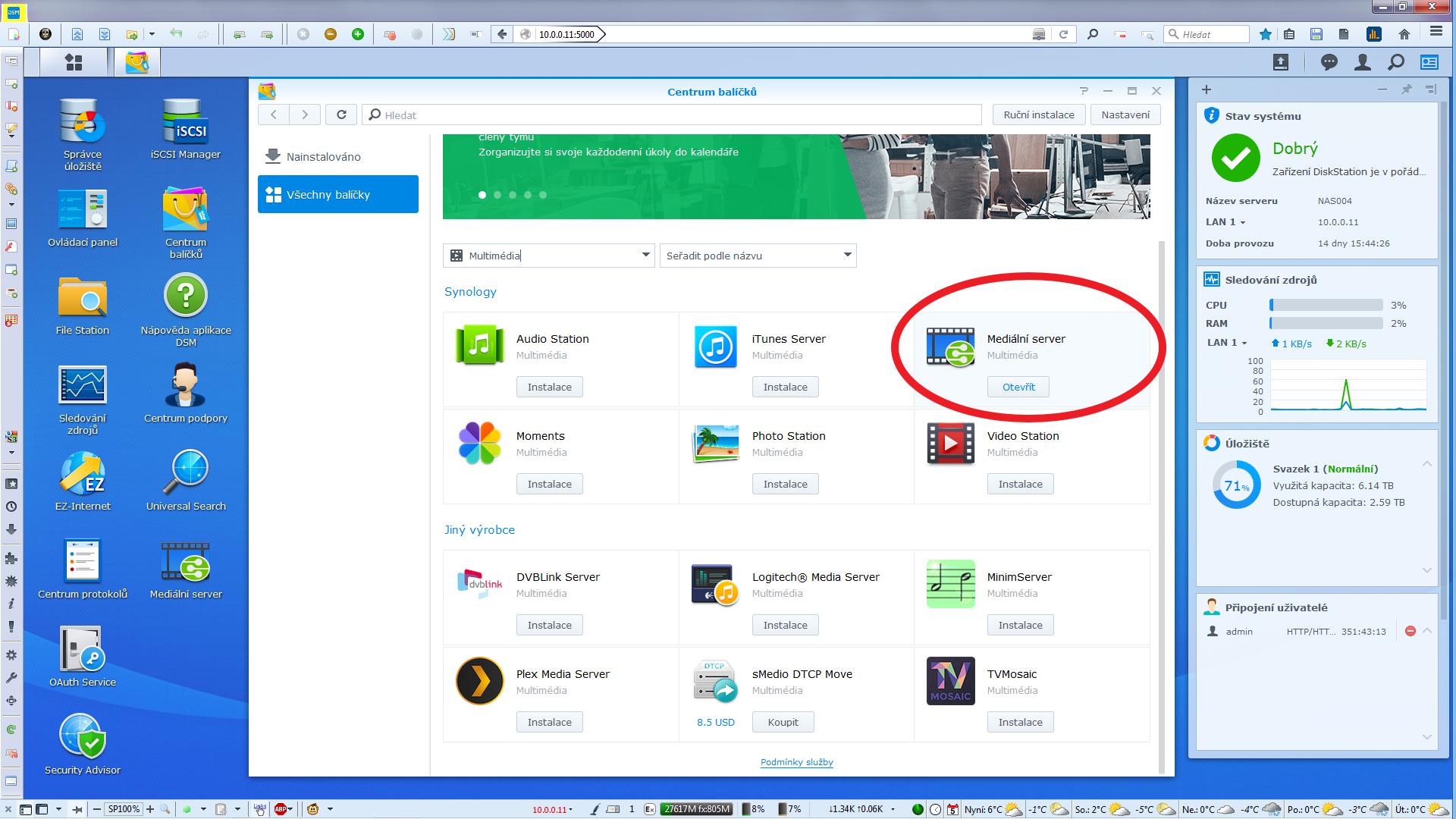Open Centrum protokolů desktop icon
Screen dimensions: 1456x819
coord(83,569)
